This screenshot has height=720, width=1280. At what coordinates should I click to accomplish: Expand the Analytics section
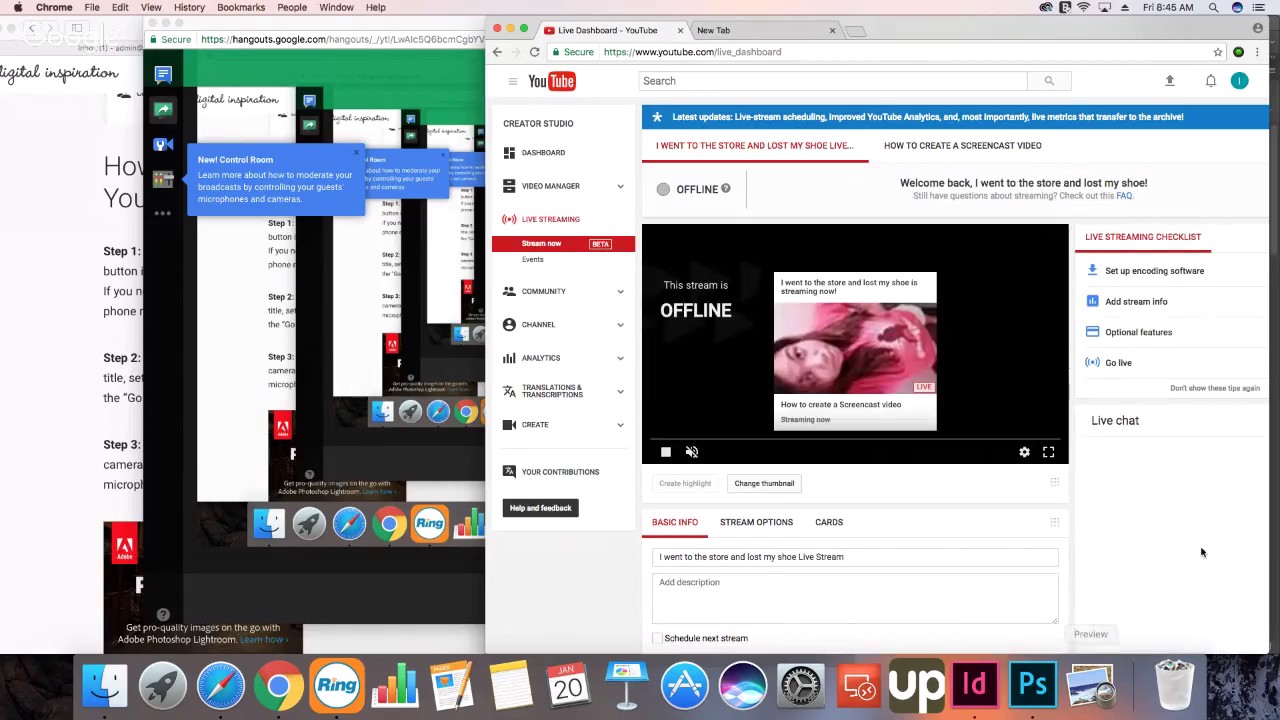click(620, 358)
